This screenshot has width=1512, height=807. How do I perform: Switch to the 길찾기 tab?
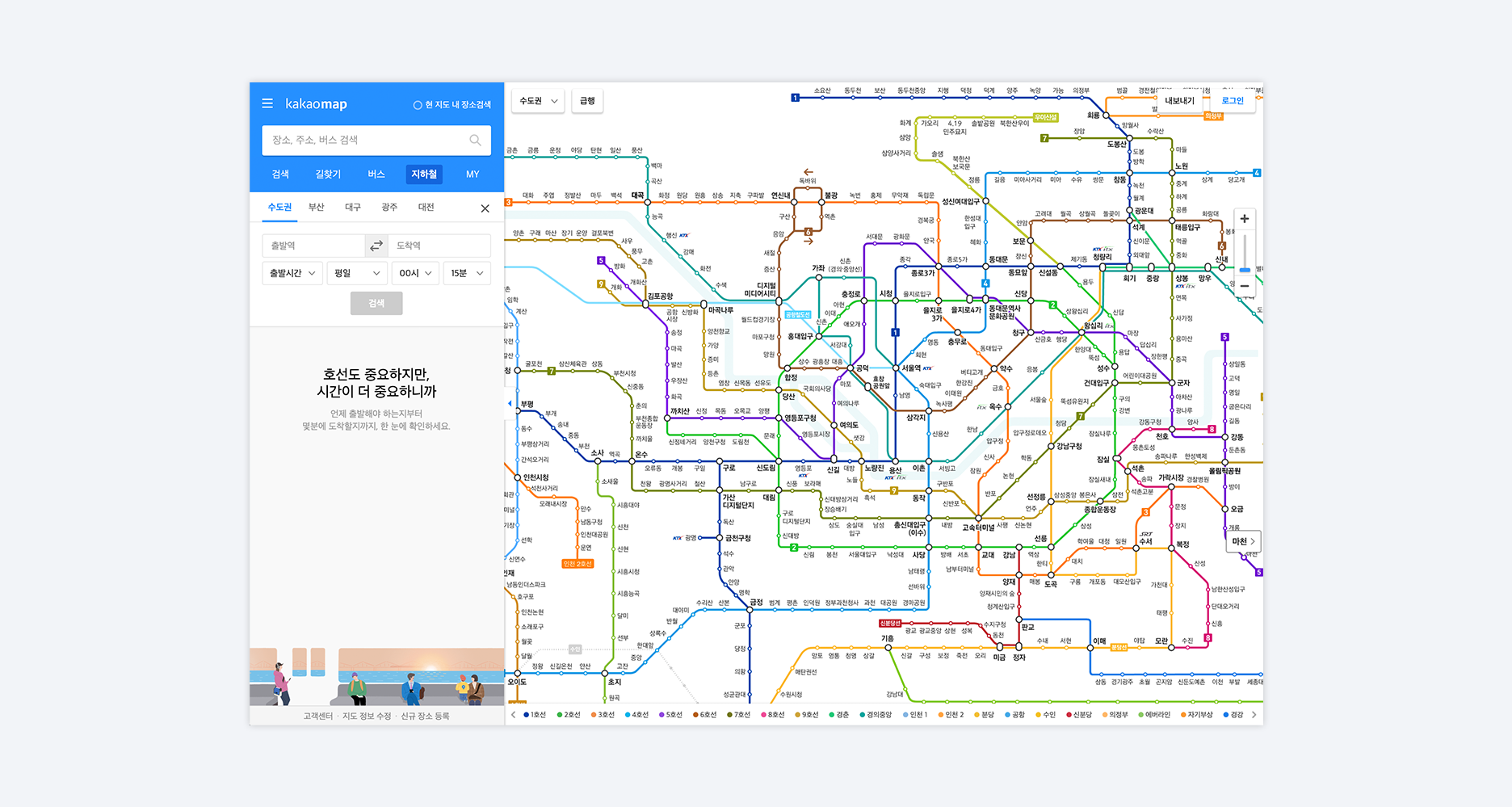click(328, 174)
